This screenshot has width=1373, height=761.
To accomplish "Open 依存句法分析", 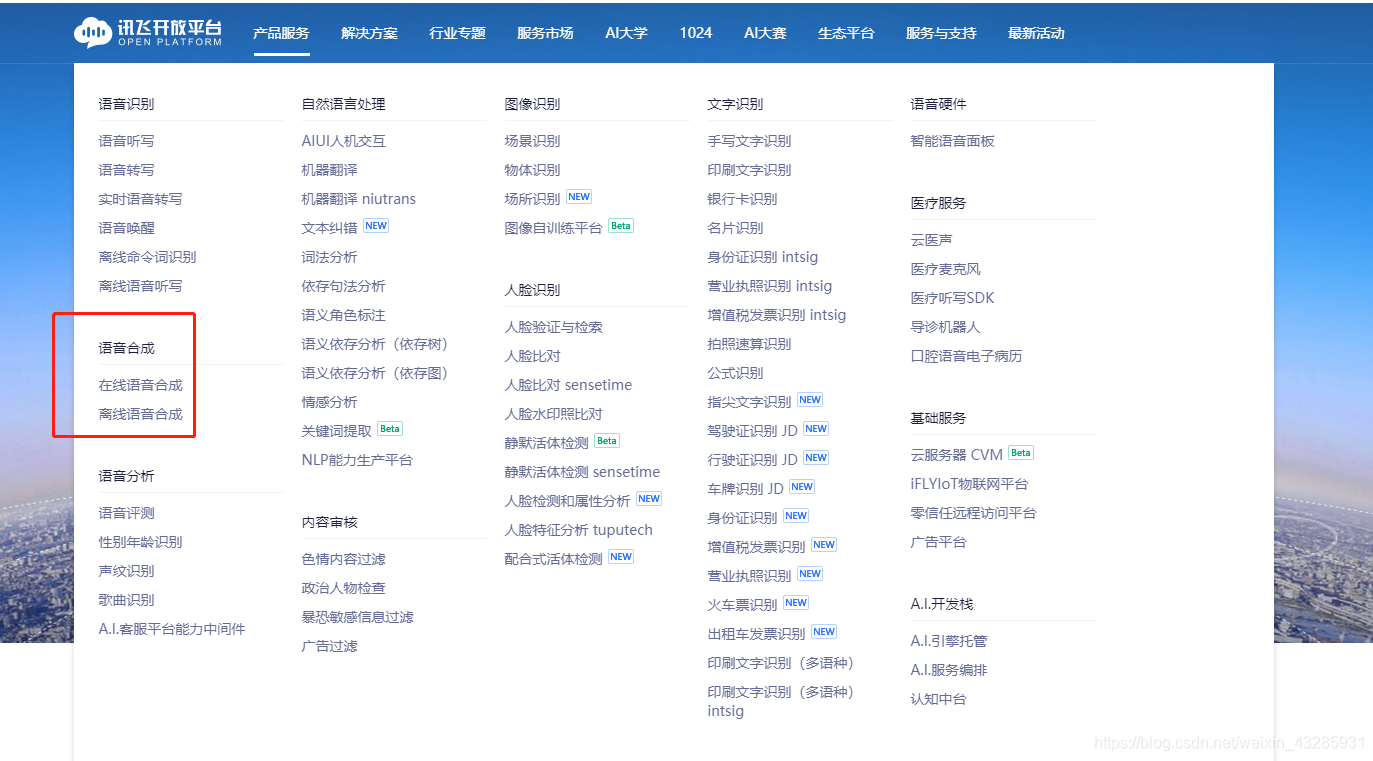I will click(x=344, y=286).
